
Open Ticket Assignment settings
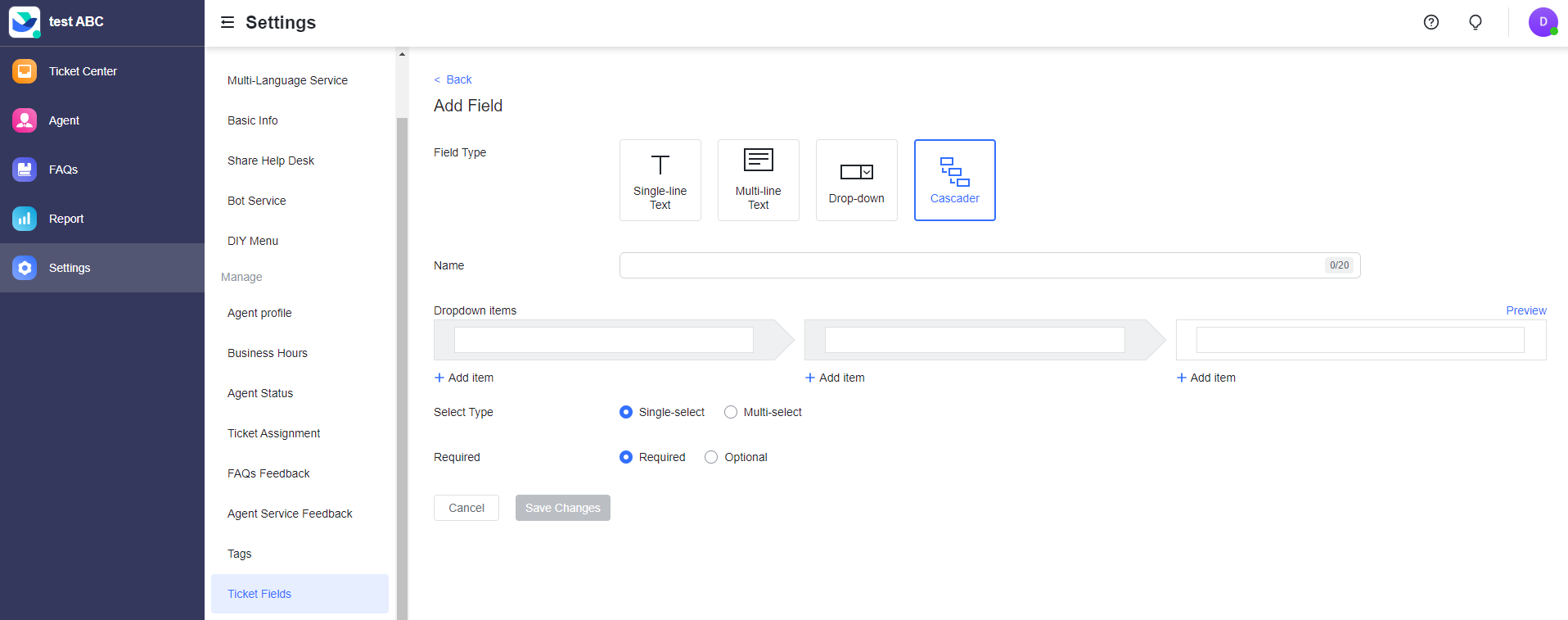click(274, 433)
